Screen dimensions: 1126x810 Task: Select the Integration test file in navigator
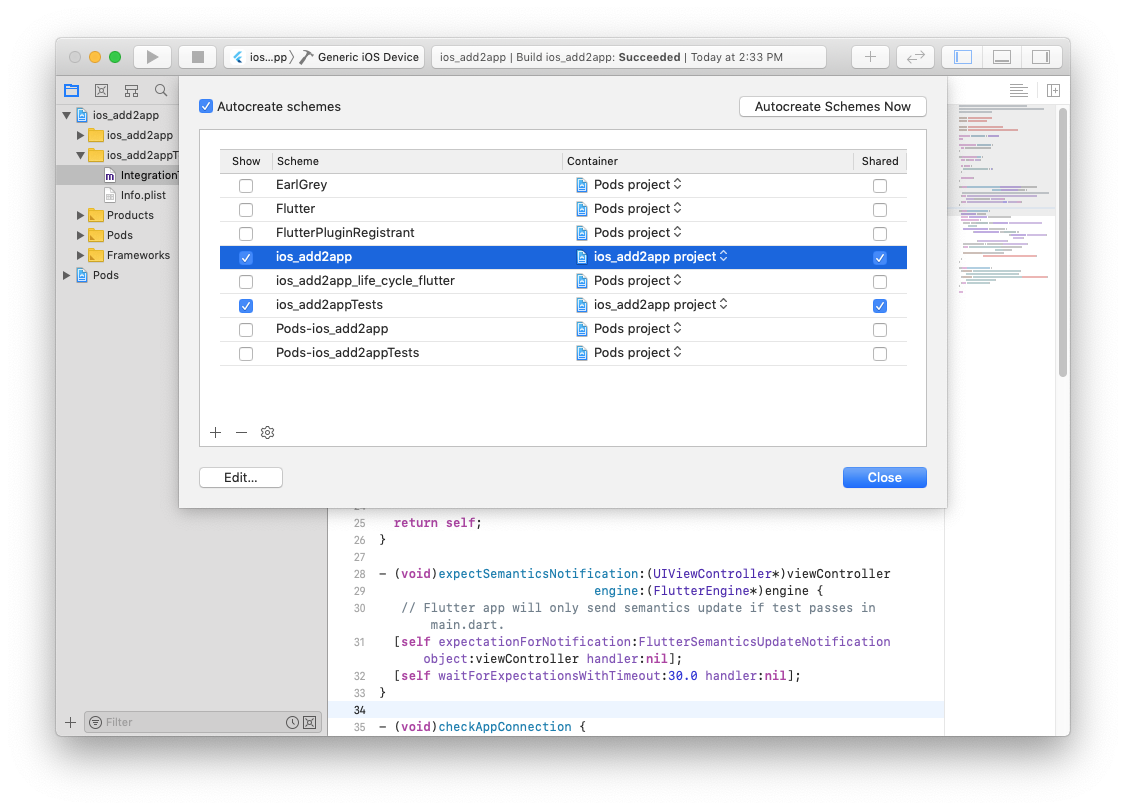pos(141,174)
